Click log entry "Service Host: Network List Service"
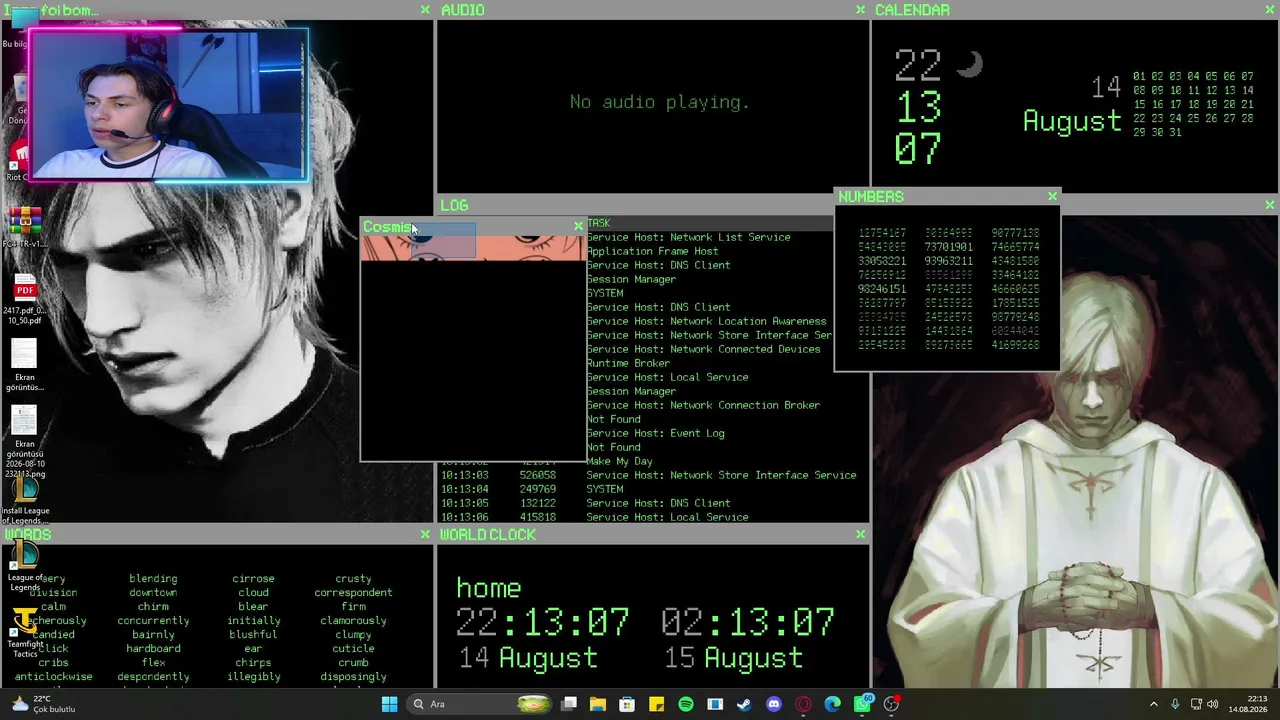 pos(689,237)
